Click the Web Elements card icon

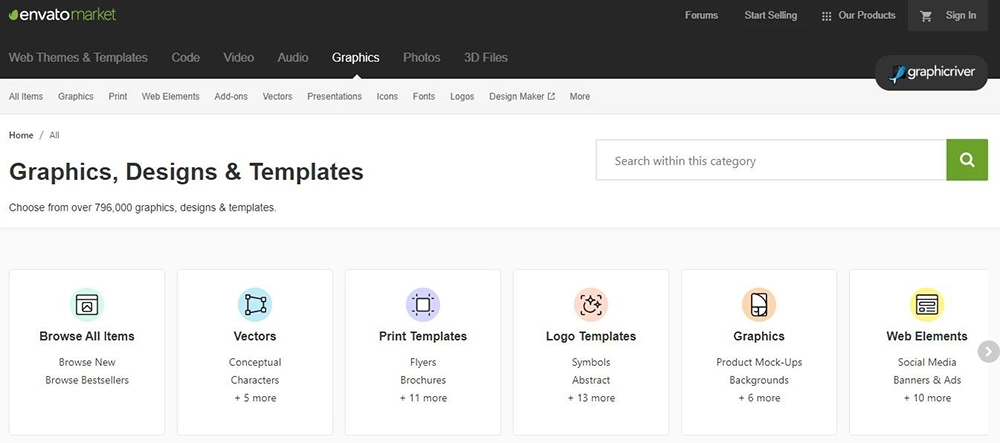point(927,305)
